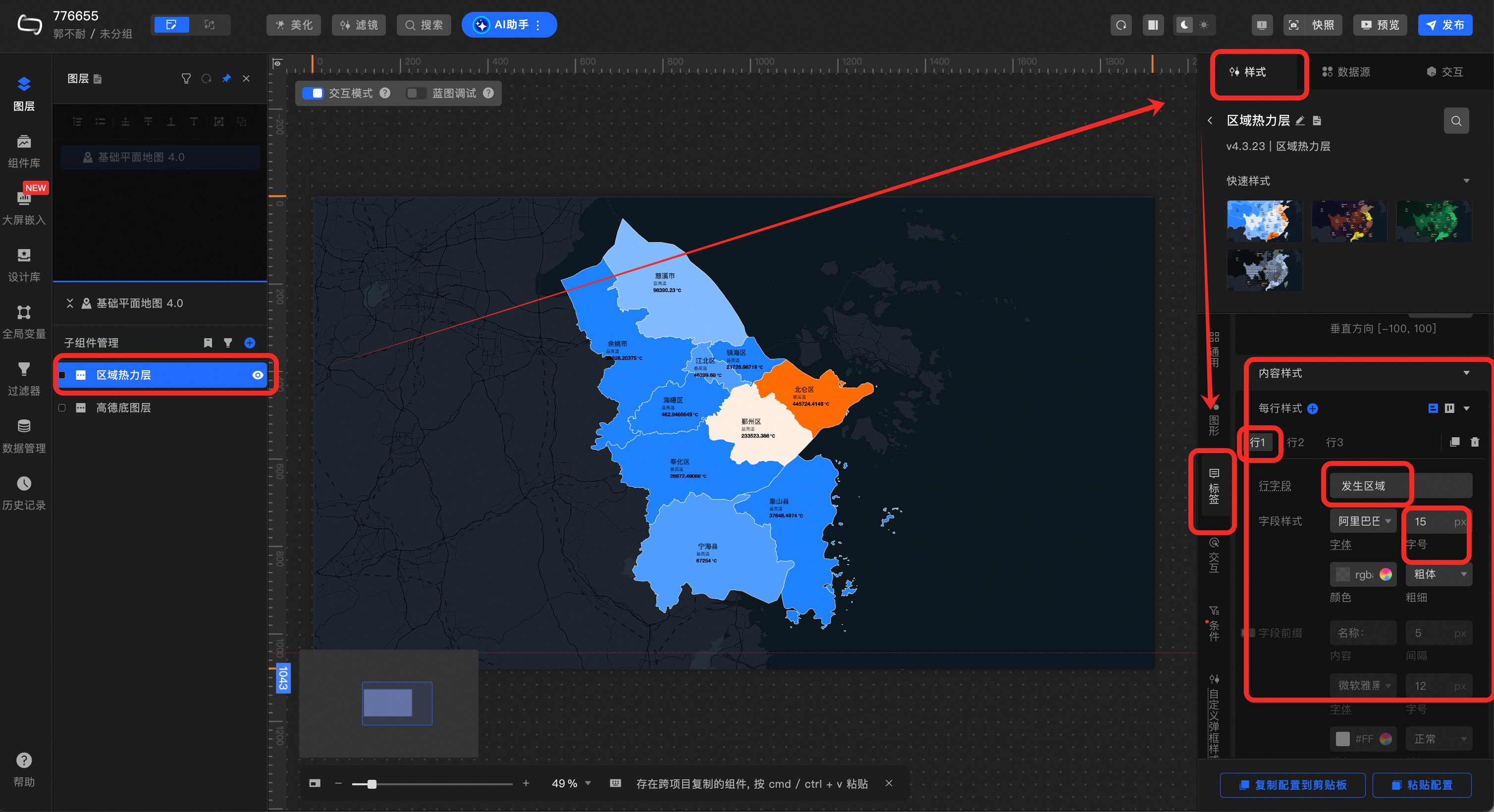The image size is (1494, 812).
Task: Select the 行2 row tab
Action: coord(1295,442)
